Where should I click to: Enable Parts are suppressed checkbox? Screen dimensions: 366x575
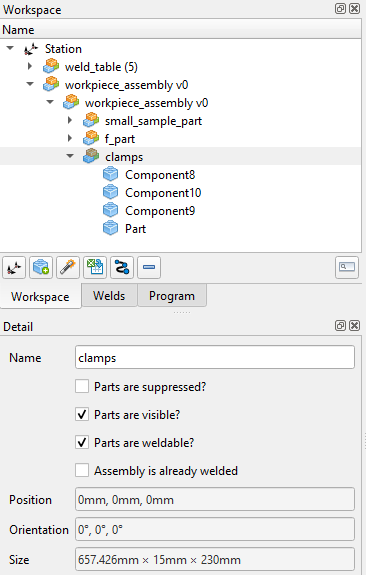82,387
